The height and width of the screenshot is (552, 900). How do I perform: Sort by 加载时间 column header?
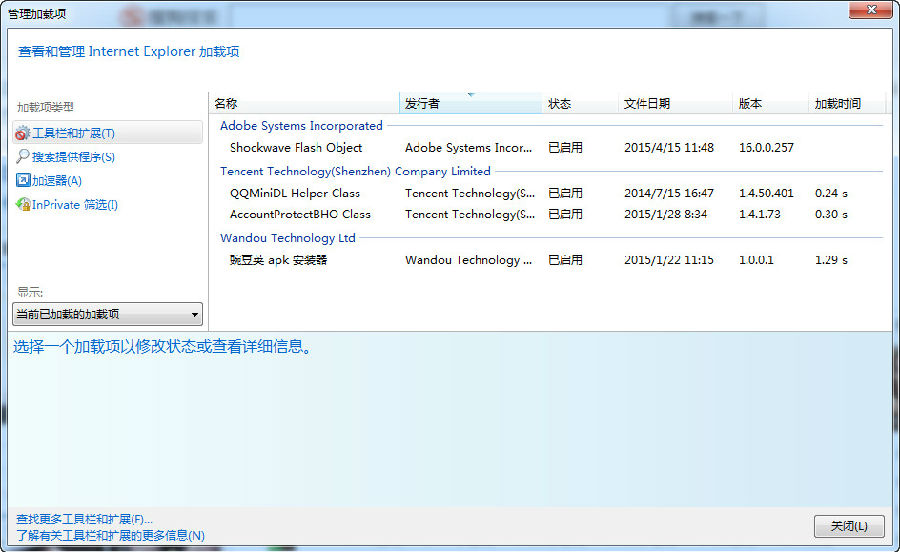tap(846, 104)
